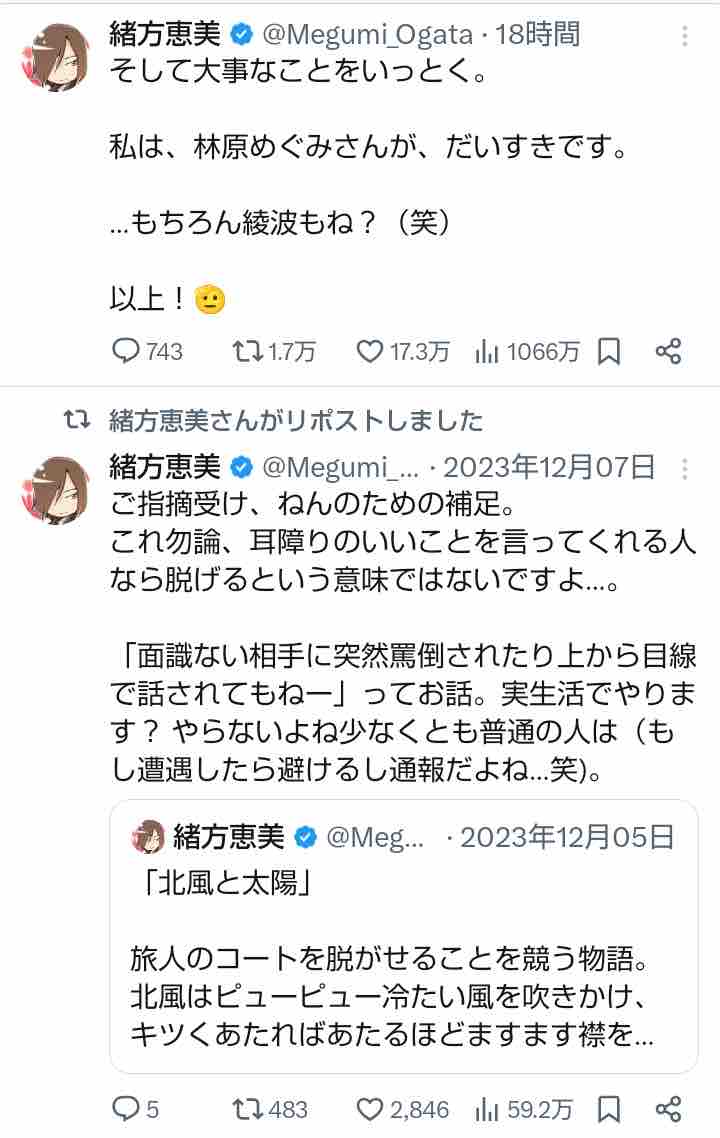This screenshot has height=1138, width=720.
Task: Open the first tweet's profile avatar
Action: click(54, 60)
